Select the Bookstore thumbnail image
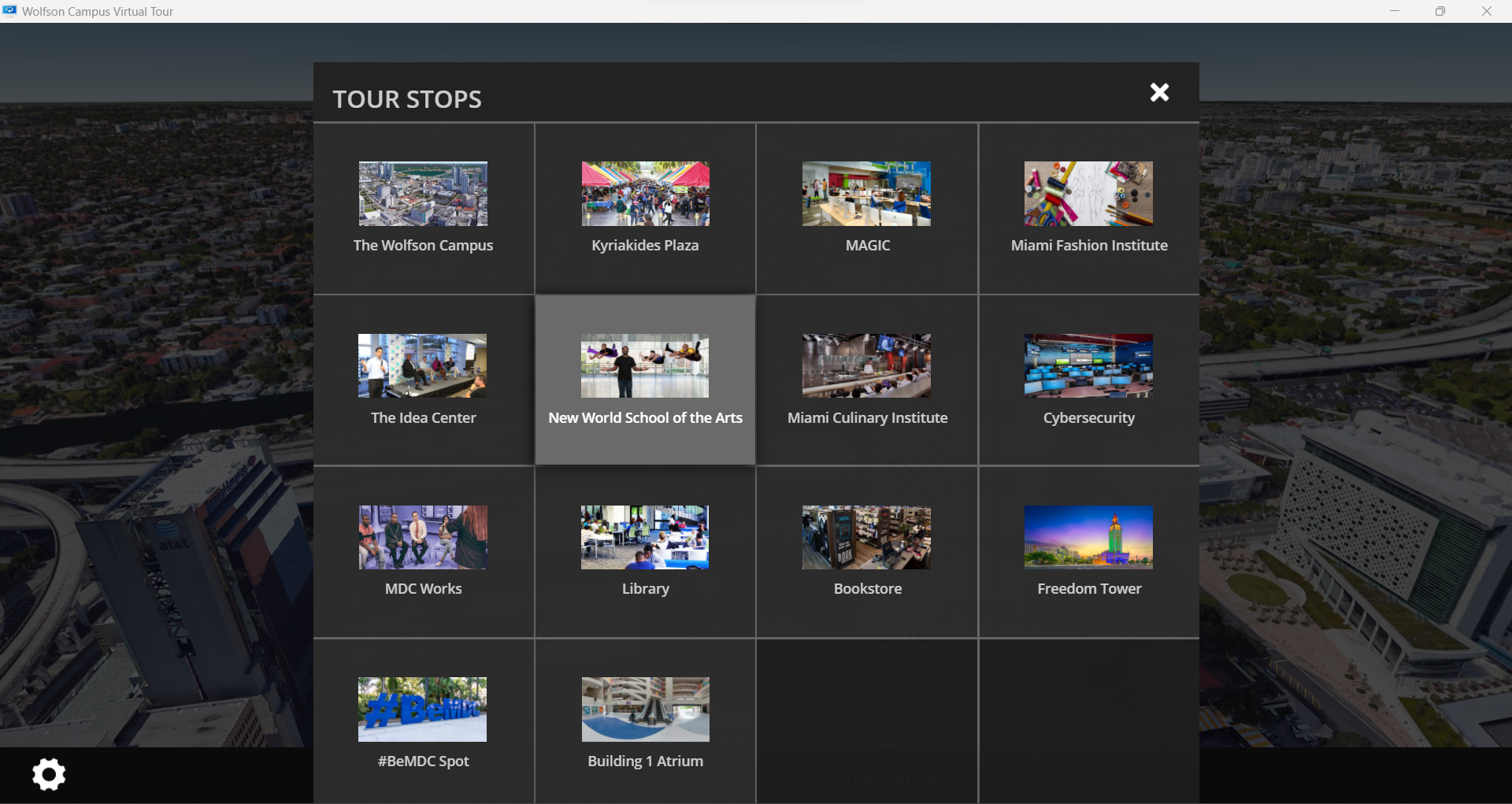 (866, 537)
